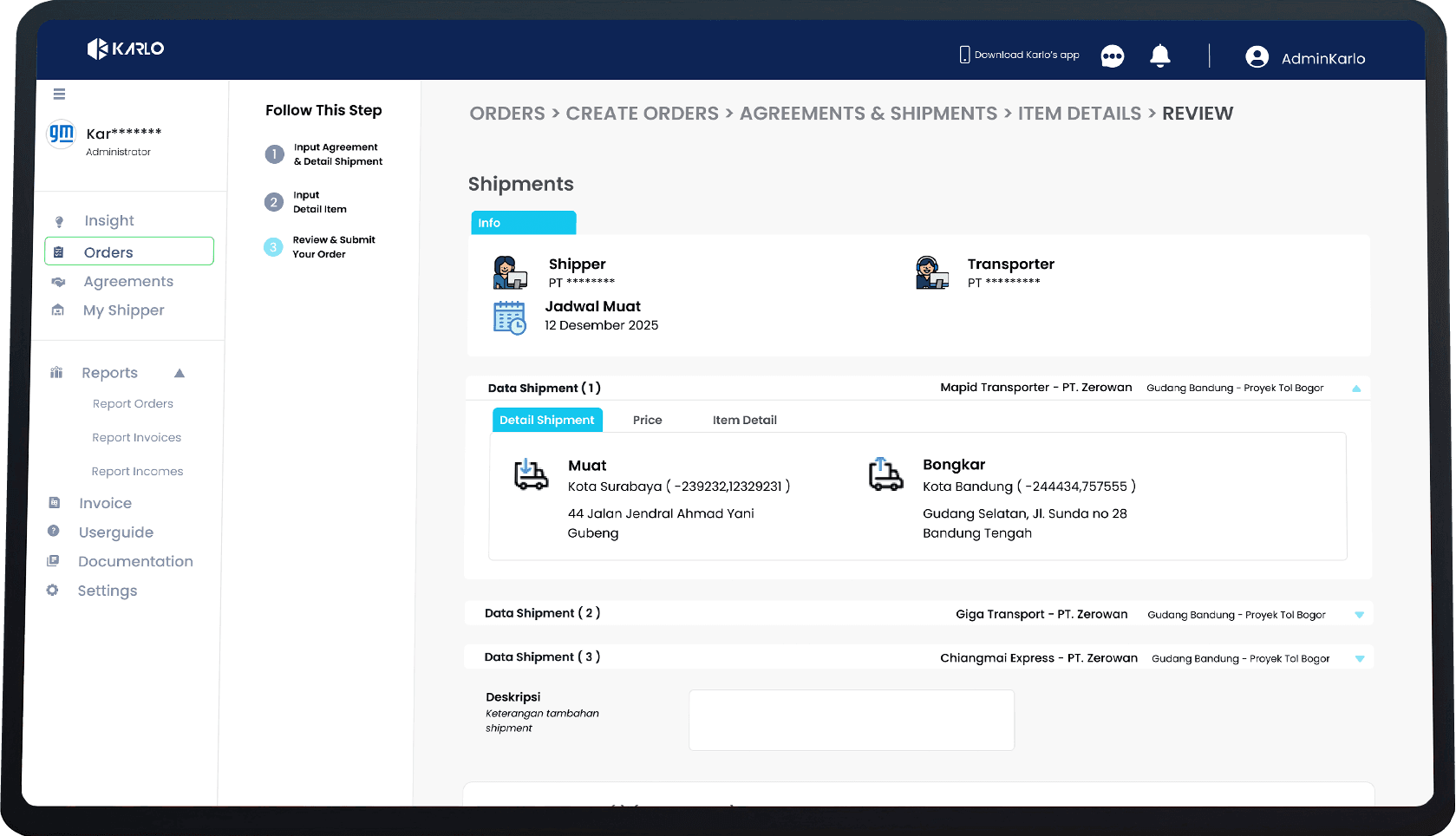Collapse the Reports submenu arrow
This screenshot has height=836, width=1456.
(180, 373)
